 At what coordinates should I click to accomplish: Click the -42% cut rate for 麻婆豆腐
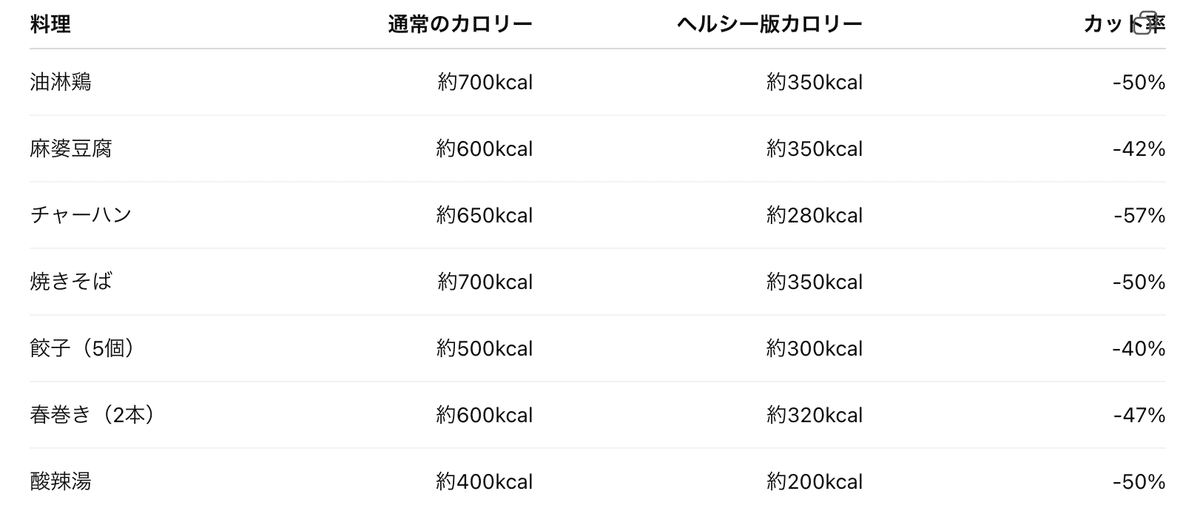pyautogui.click(x=1139, y=149)
